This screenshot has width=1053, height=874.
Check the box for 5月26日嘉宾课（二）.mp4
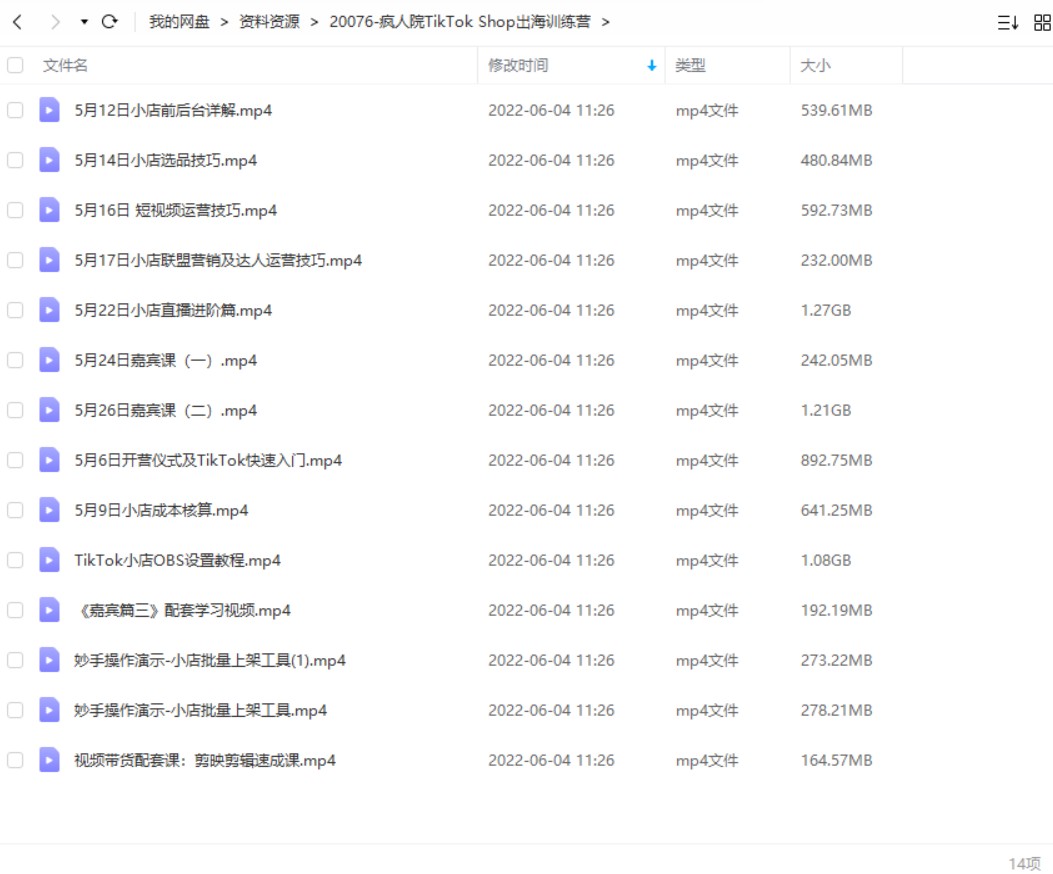15,410
